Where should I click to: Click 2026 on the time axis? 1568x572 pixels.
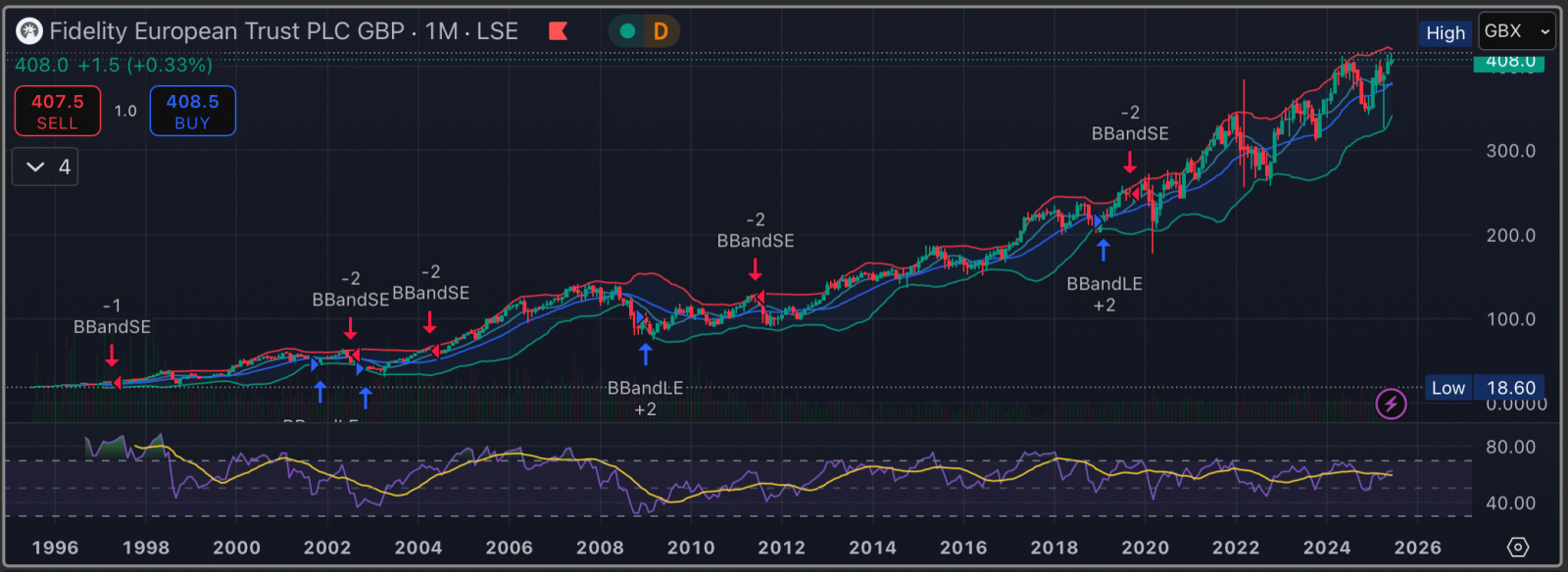pyautogui.click(x=1418, y=548)
